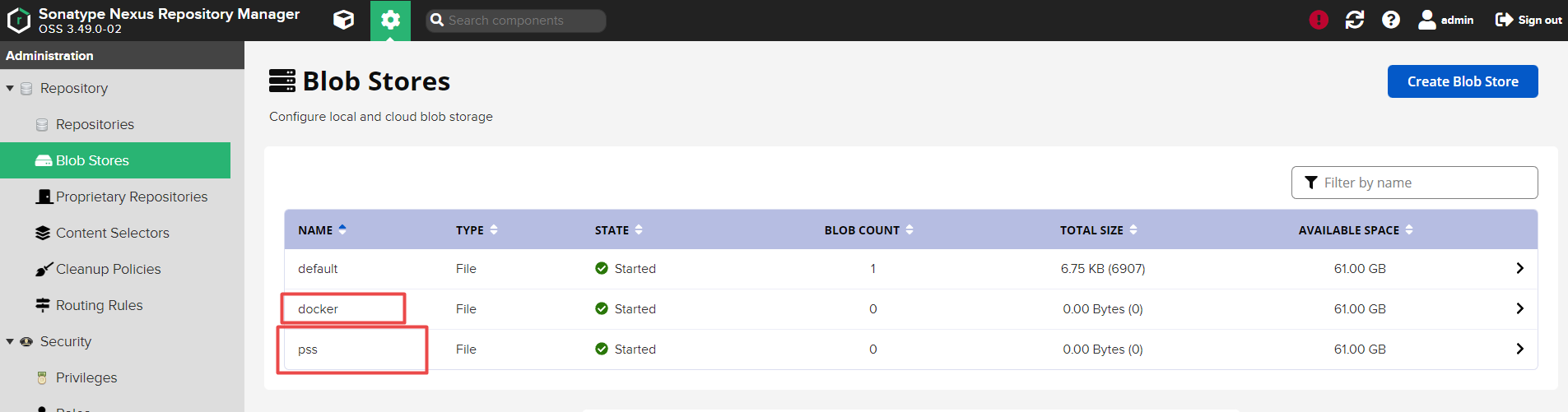Open Repositories in the sidebar

click(x=95, y=124)
